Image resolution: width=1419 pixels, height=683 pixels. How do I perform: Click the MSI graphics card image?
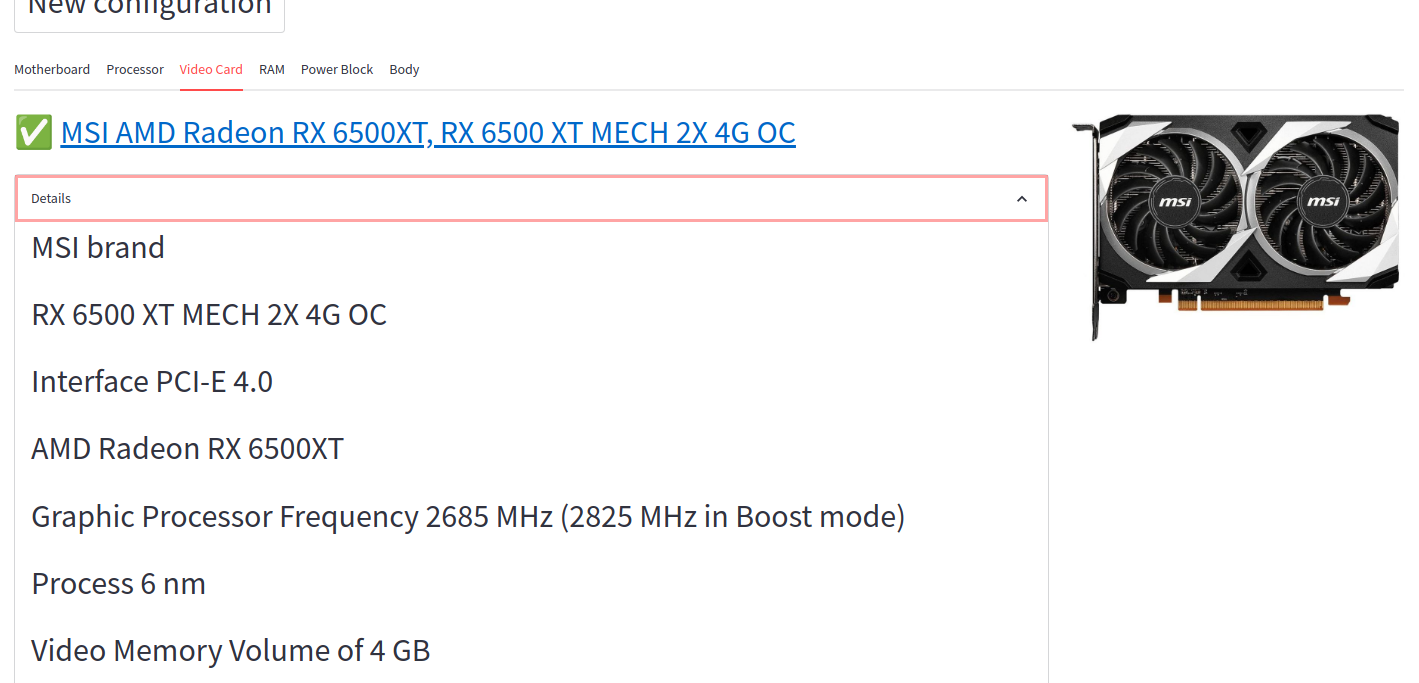click(1234, 226)
